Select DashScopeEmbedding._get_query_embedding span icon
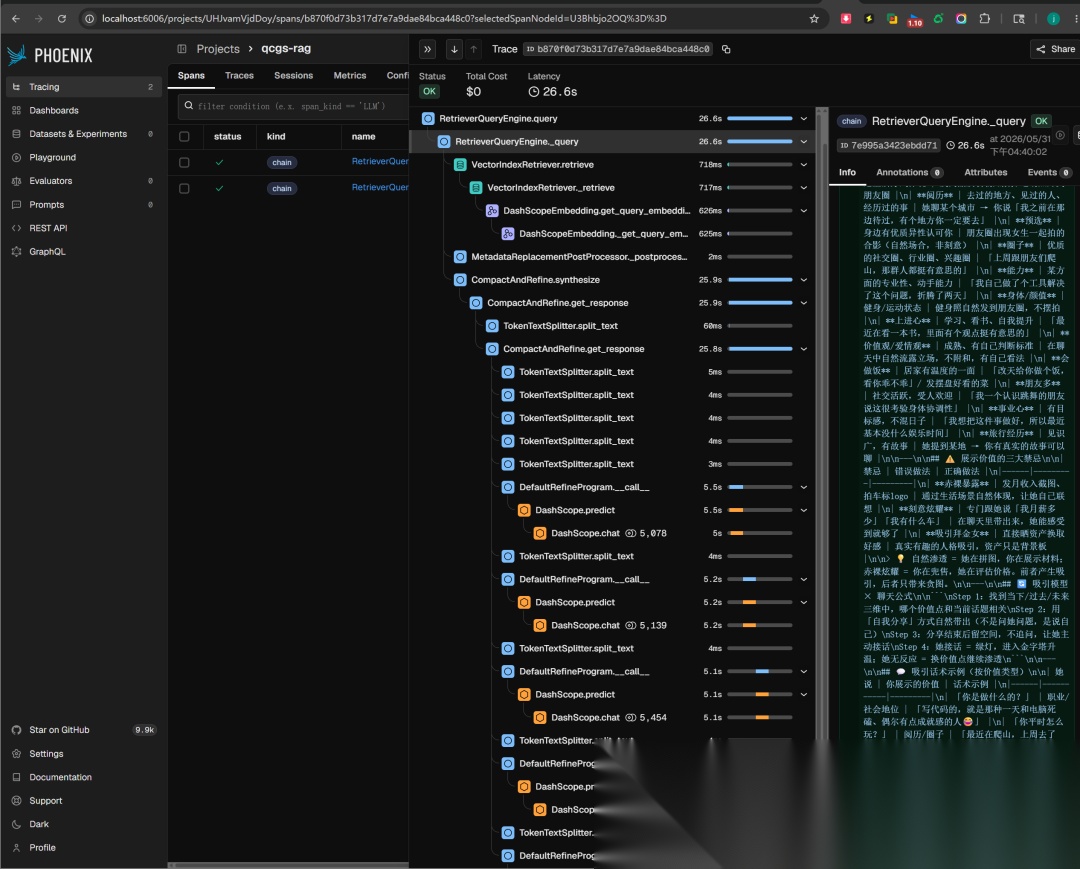Screen dimensions: 1080x869 [x=508, y=233]
